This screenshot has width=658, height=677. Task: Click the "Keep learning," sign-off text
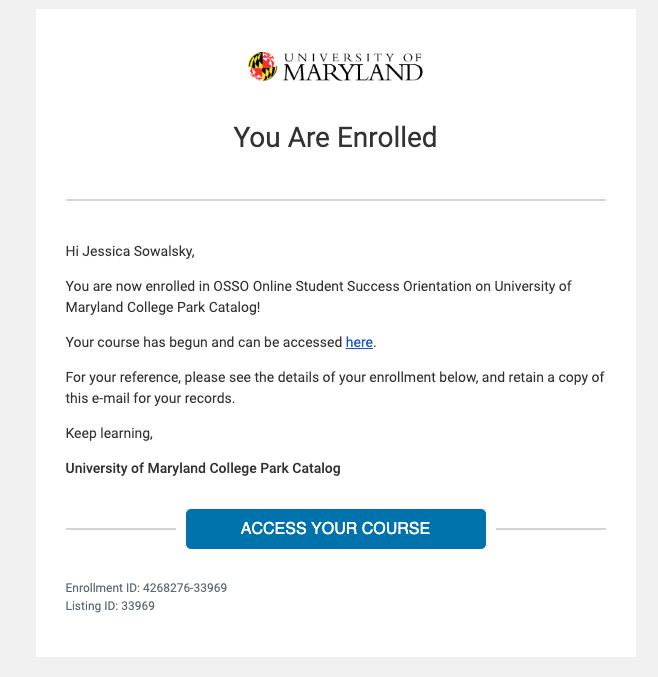109,433
